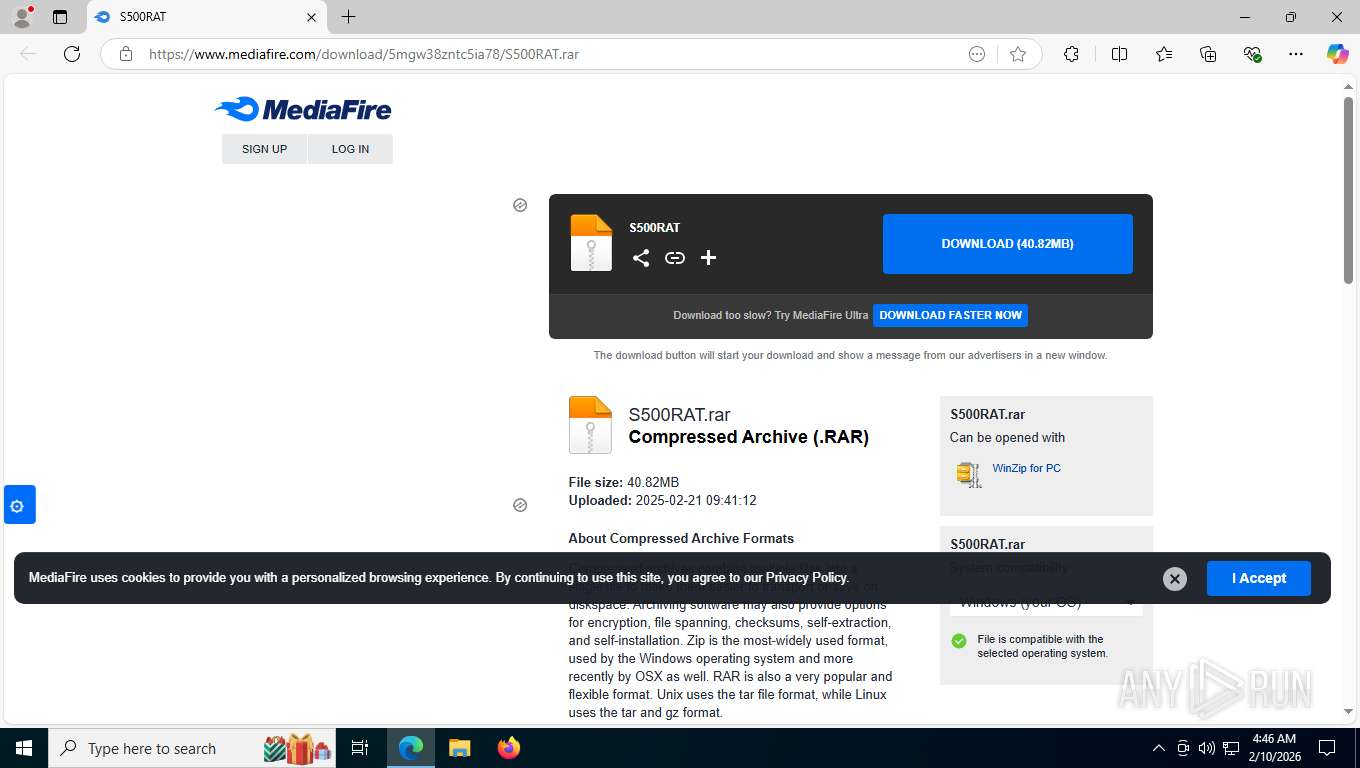Show hidden system tray icons
Screen dimensions: 1360x768
click(x=1159, y=748)
